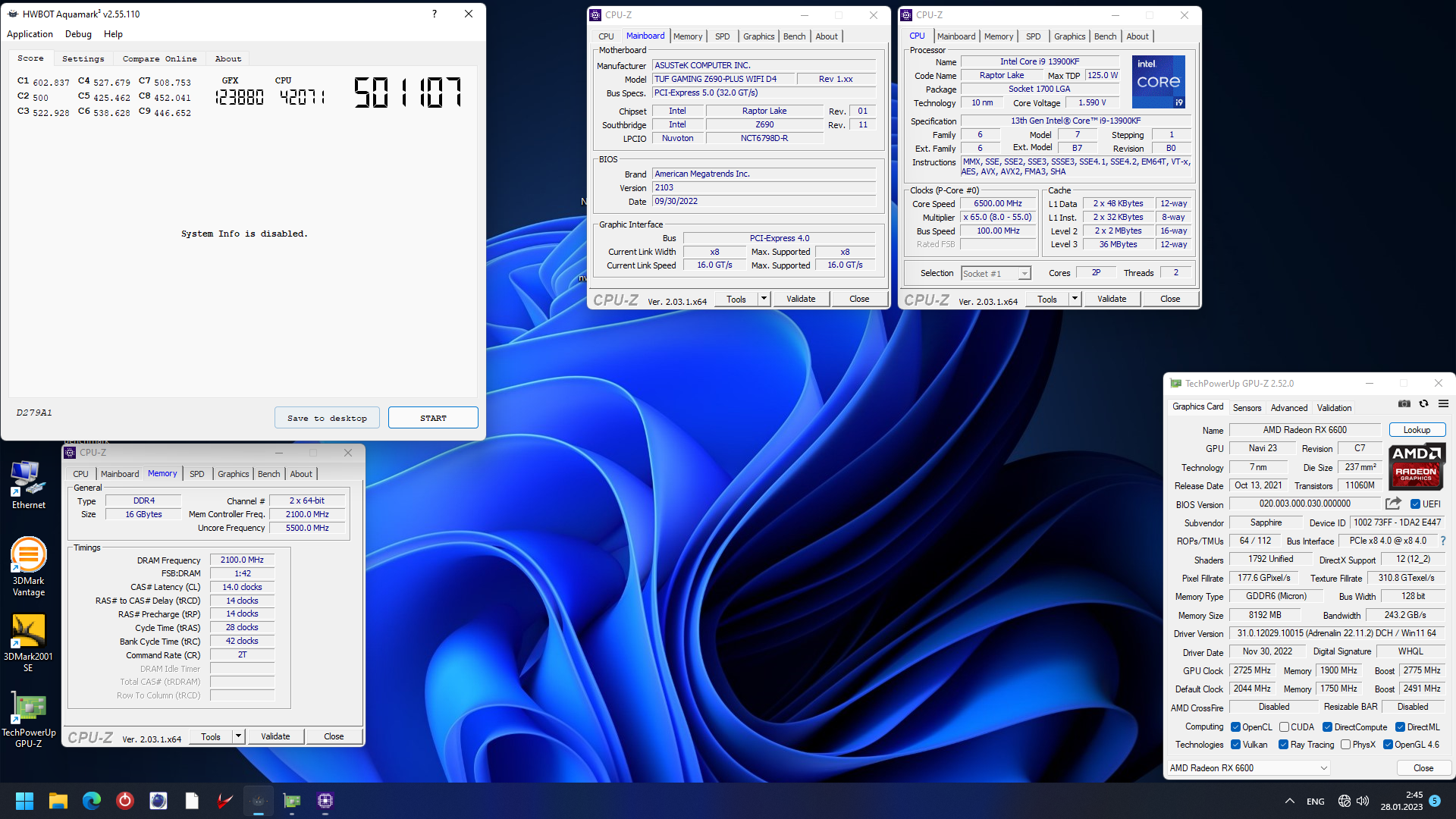Take GPU-Z screenshot with camera icon

click(1404, 404)
